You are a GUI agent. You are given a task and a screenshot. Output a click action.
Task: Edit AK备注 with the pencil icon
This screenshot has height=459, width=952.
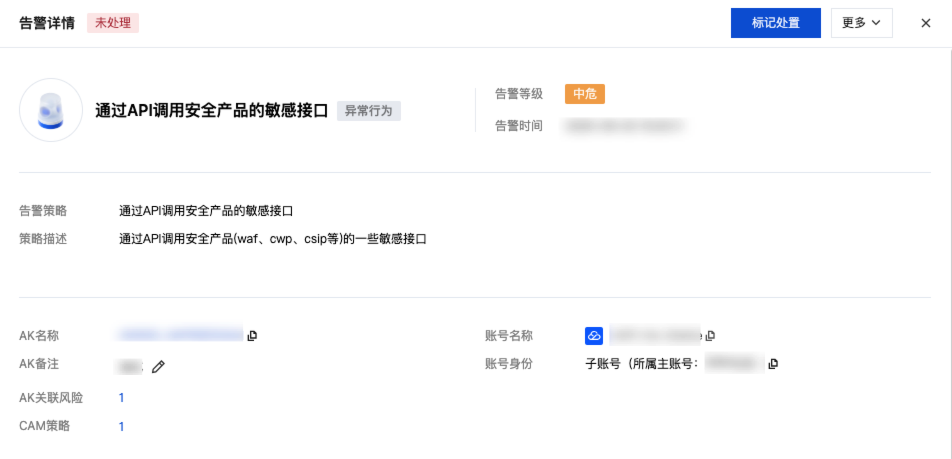point(158,367)
